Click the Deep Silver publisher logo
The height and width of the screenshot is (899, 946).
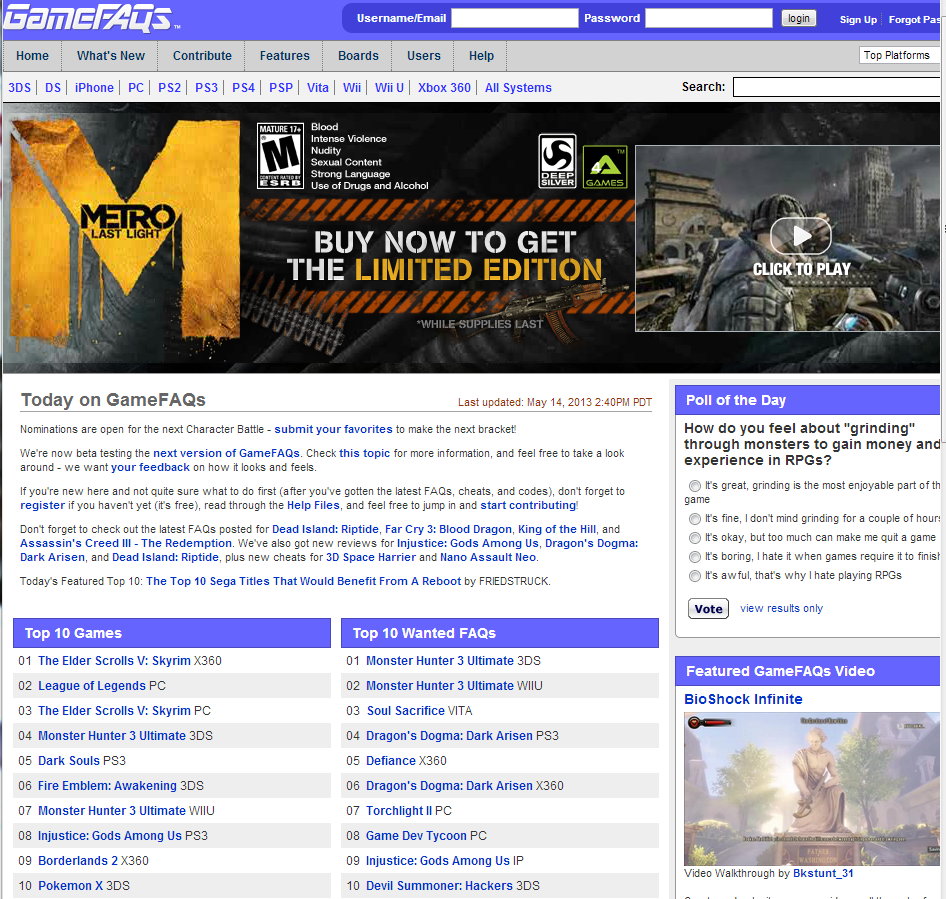coord(557,161)
